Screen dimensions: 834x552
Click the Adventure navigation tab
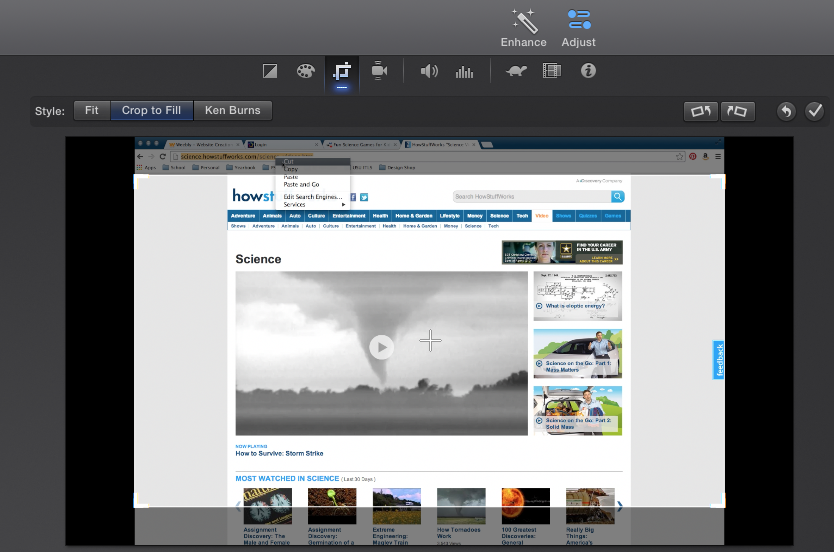click(x=243, y=216)
